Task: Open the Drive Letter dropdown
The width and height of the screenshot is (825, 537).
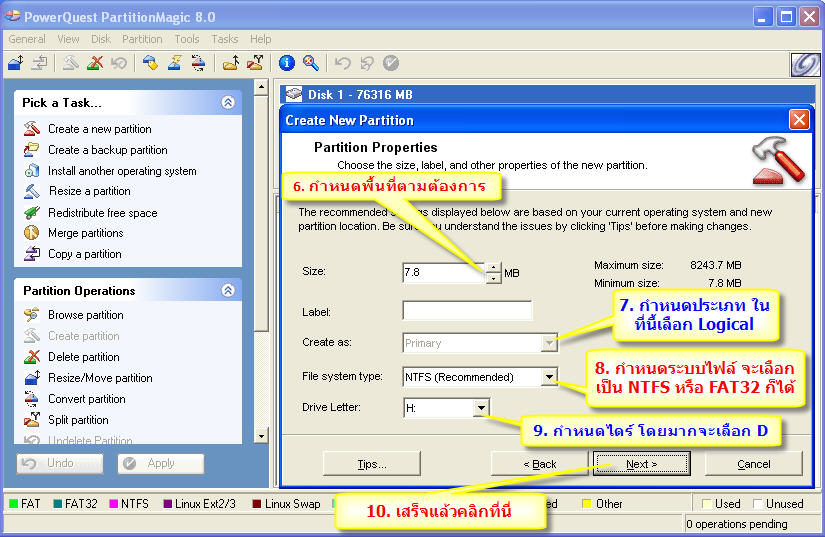Action: coord(481,408)
